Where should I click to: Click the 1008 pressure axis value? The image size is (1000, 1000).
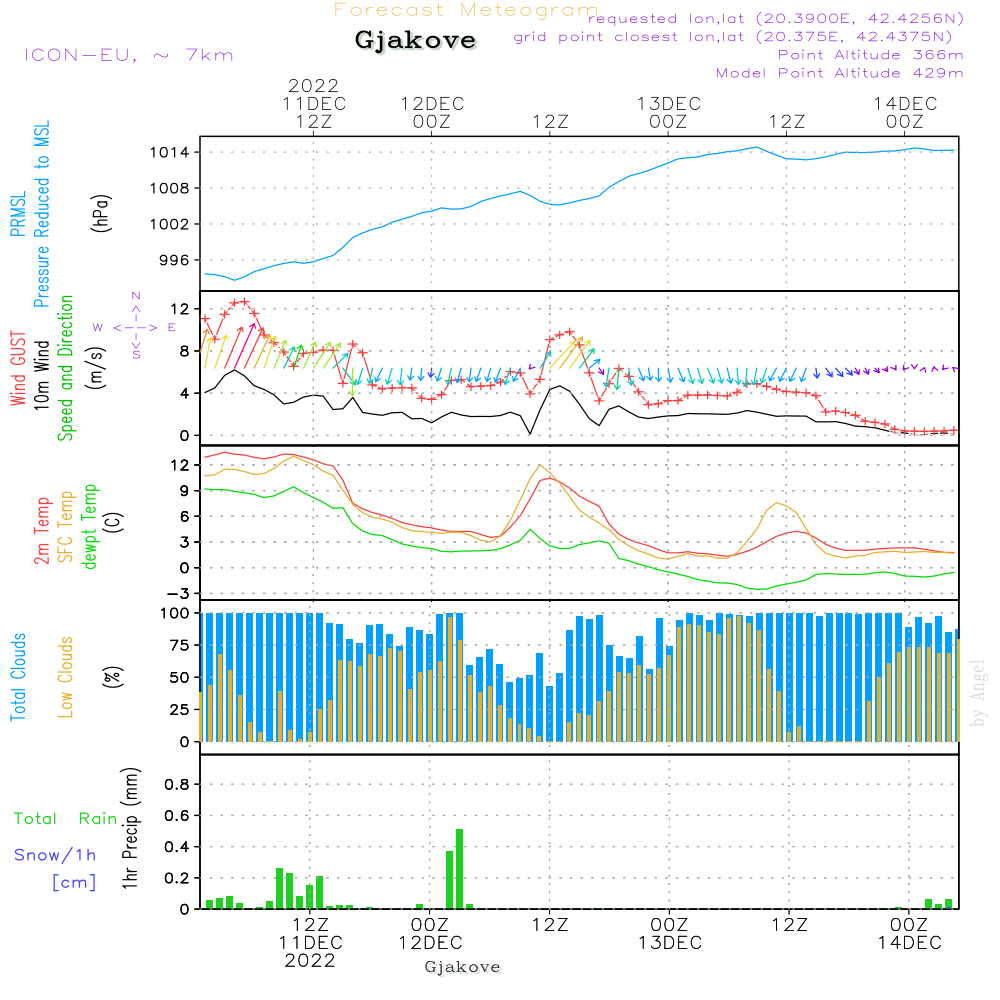point(170,188)
